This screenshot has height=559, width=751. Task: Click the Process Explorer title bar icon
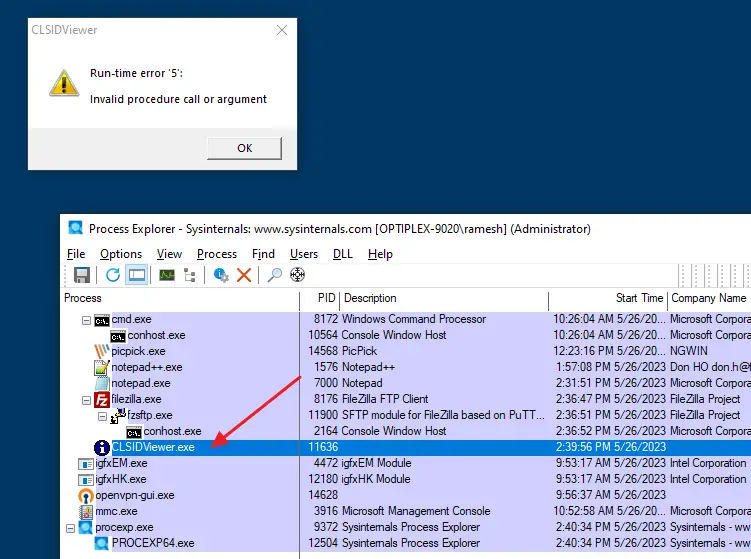pyautogui.click(x=75, y=228)
